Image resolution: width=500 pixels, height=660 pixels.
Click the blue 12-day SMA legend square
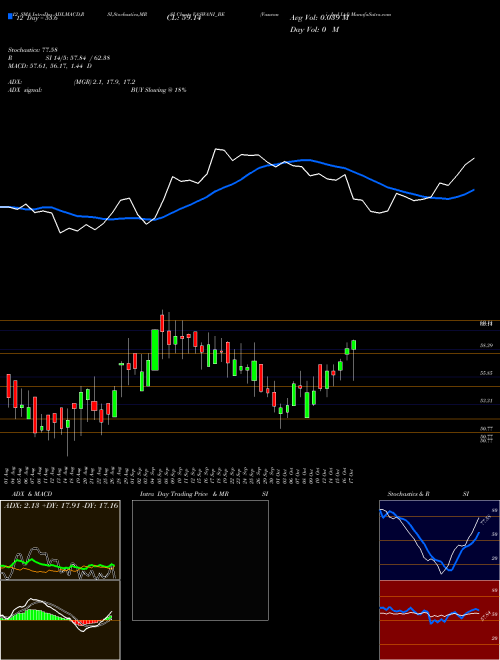[10, 17]
